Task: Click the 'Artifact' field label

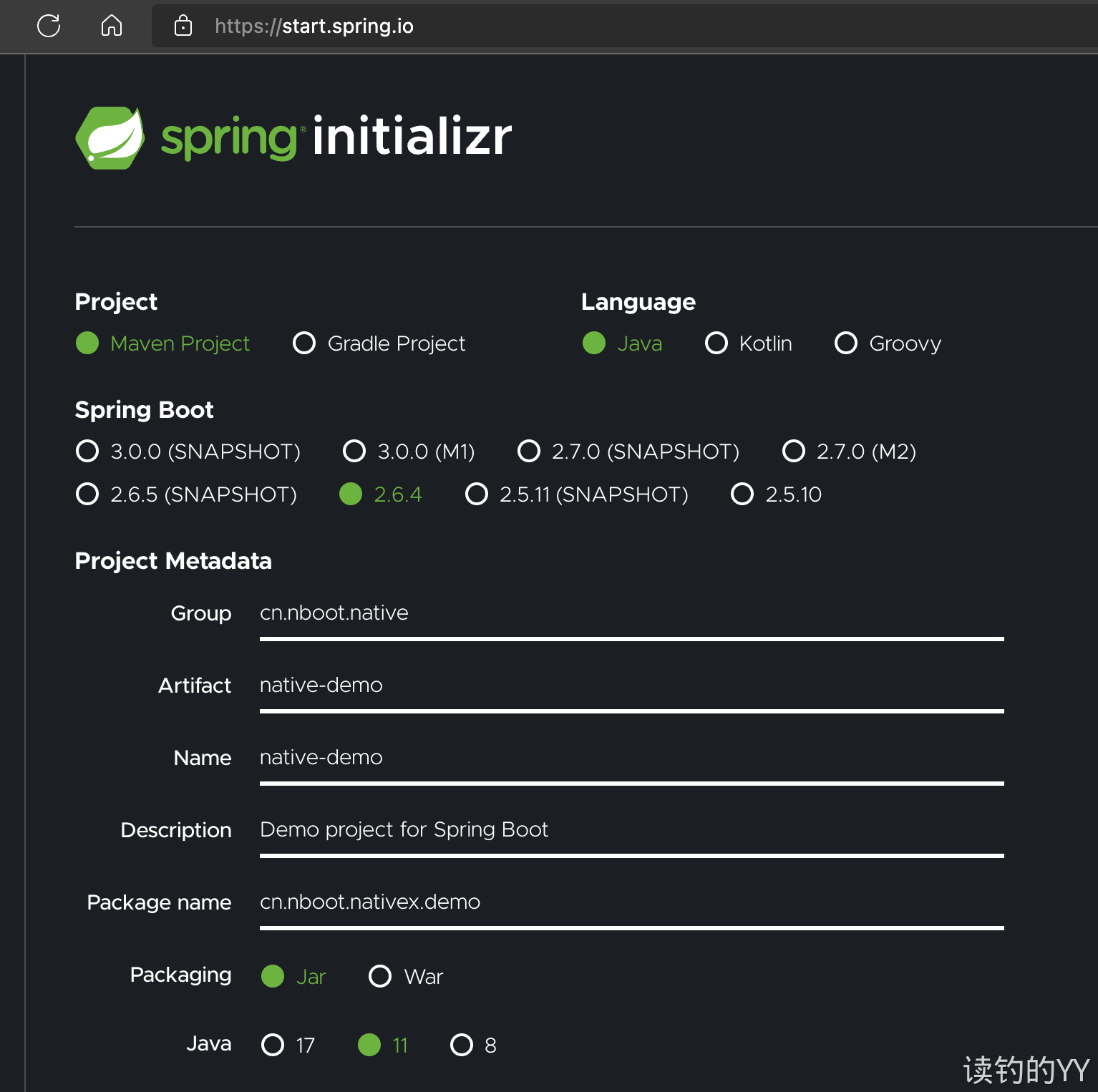Action: click(x=195, y=686)
